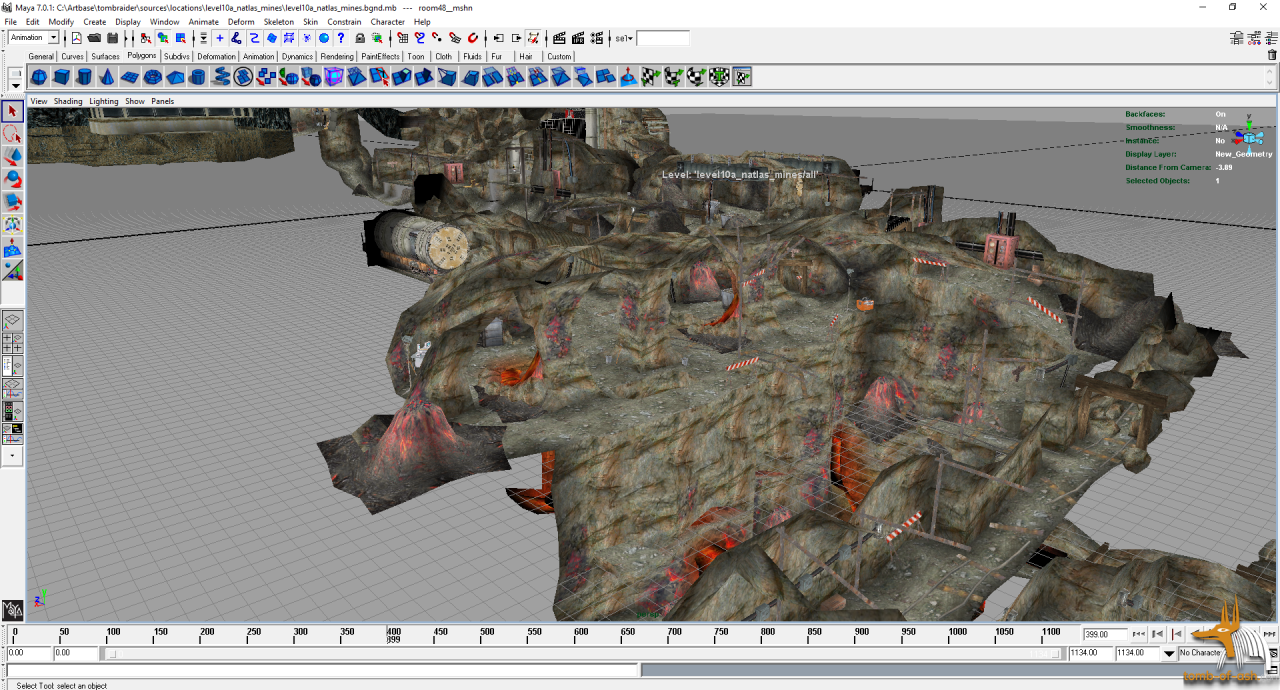Open render settings icon
Screen dimensions: 1280x690
596,38
